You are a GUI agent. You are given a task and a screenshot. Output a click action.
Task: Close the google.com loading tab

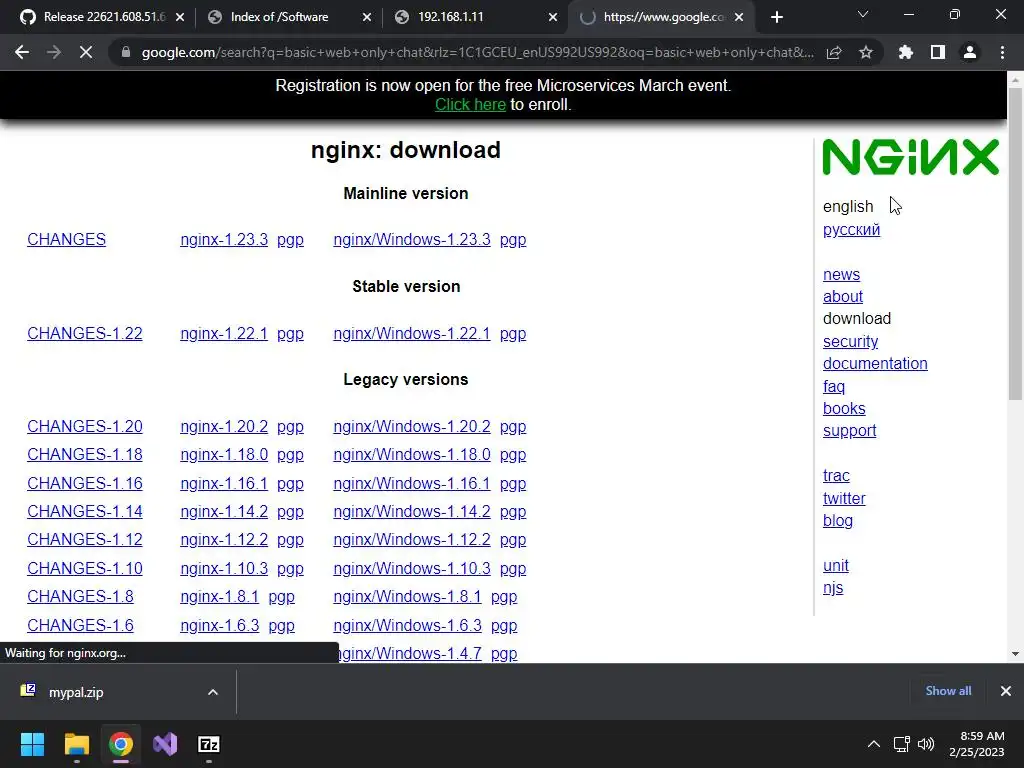[x=739, y=17]
